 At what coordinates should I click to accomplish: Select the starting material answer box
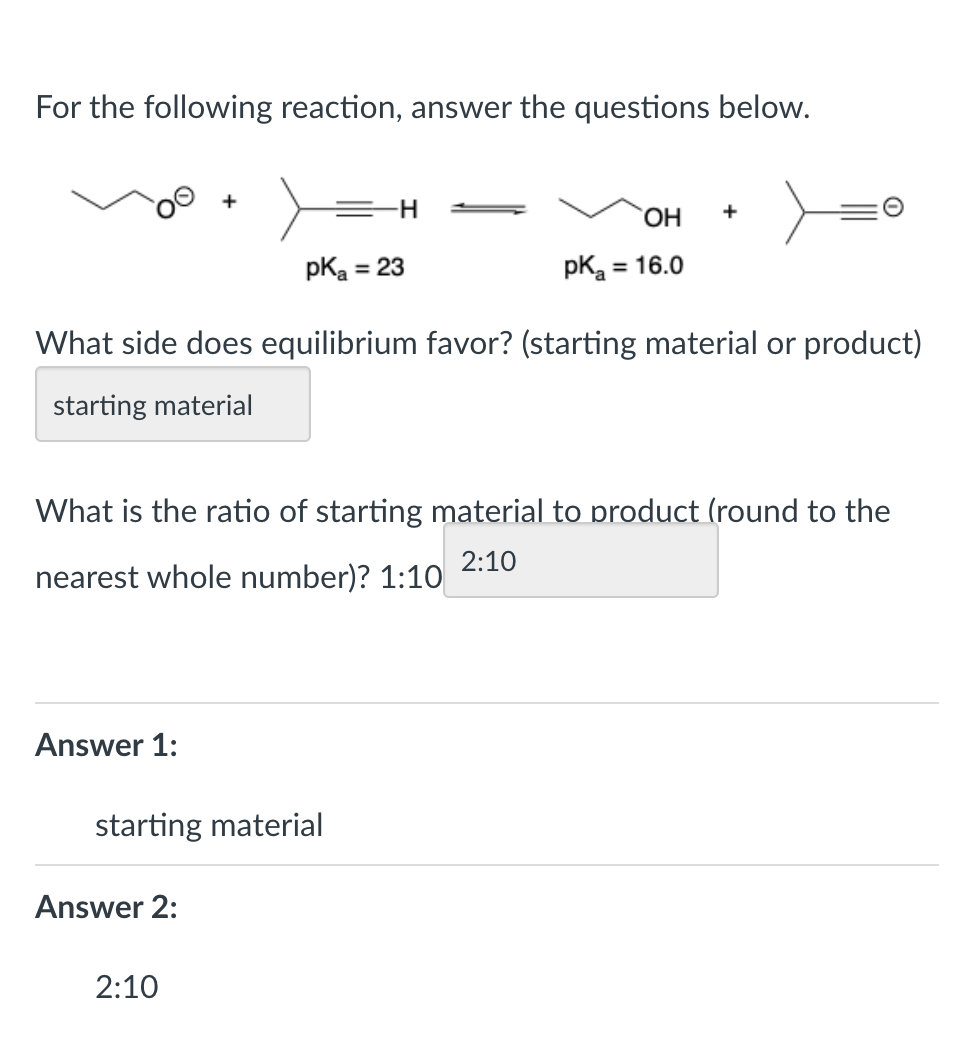172,404
